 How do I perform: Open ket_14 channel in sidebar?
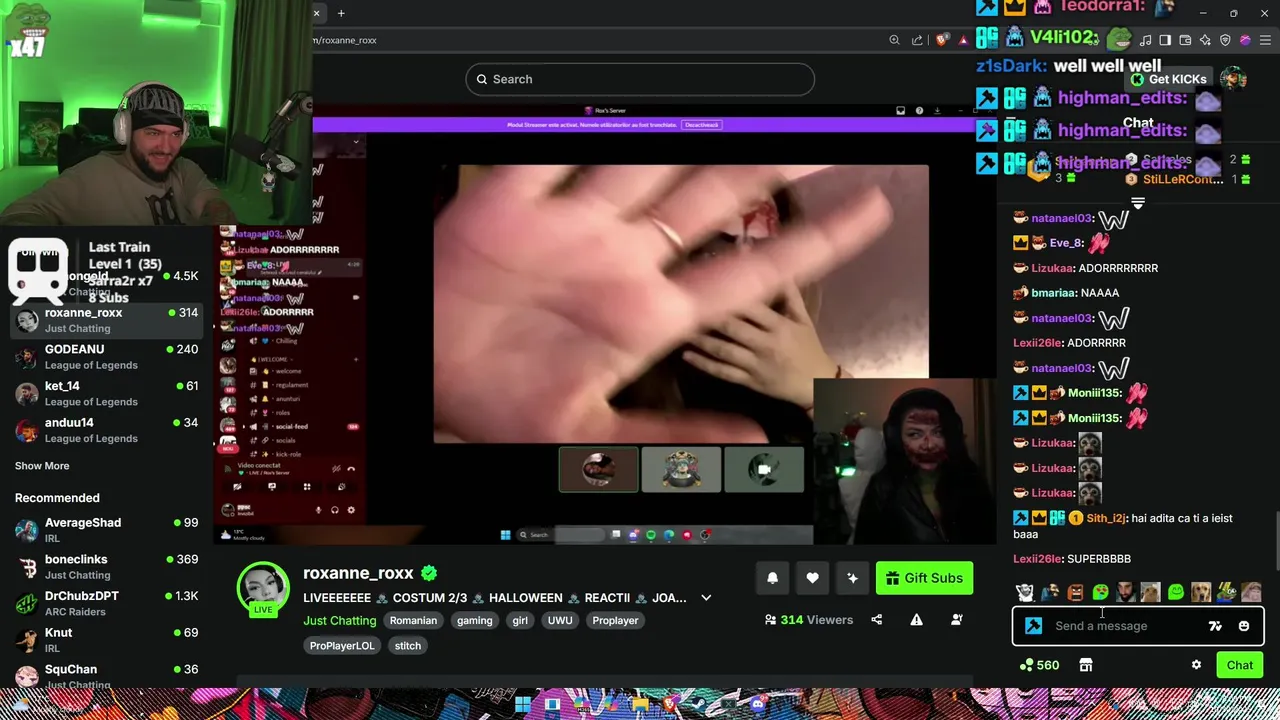point(107,393)
